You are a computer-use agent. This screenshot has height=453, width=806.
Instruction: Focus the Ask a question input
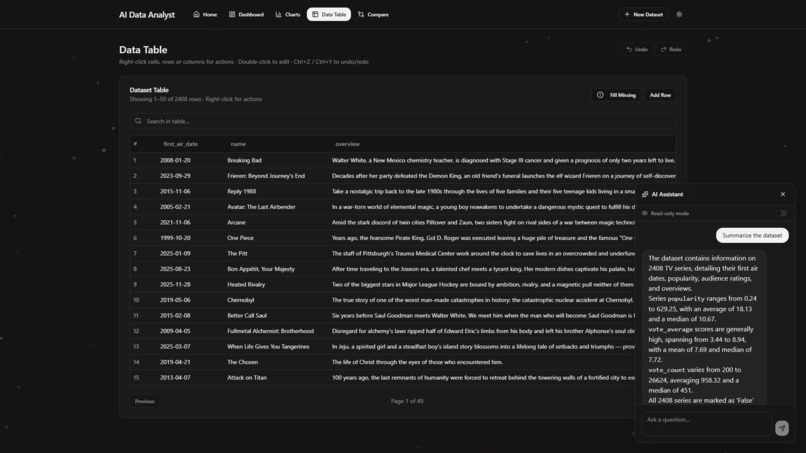click(x=706, y=424)
